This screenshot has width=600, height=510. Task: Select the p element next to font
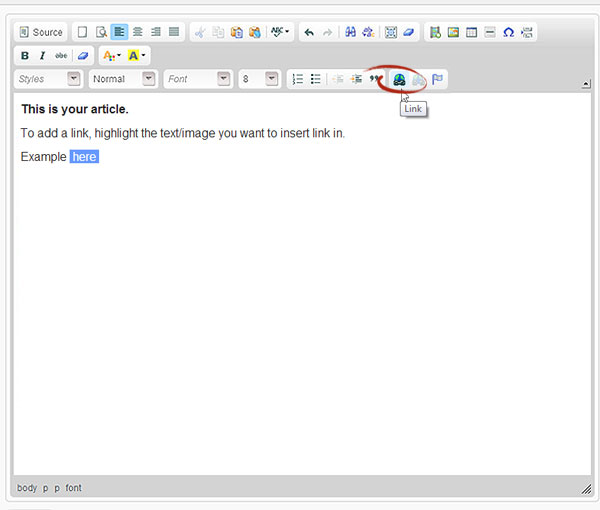57,488
